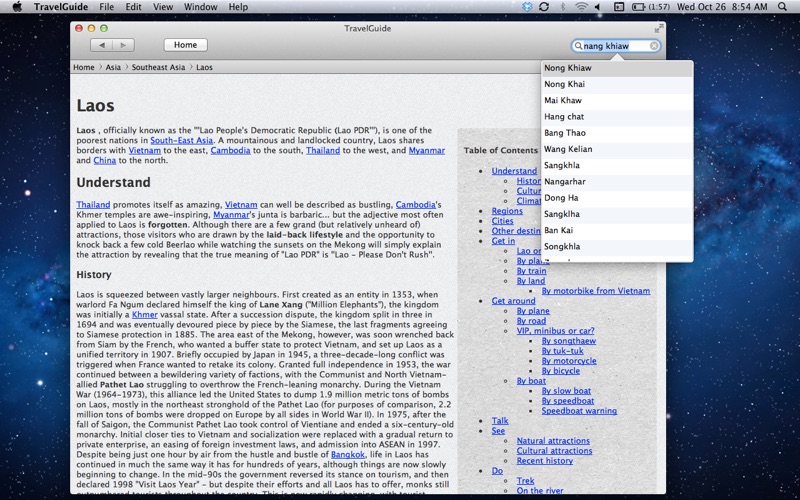Click inside the search text field
The image size is (800, 500).
[x=615, y=46]
